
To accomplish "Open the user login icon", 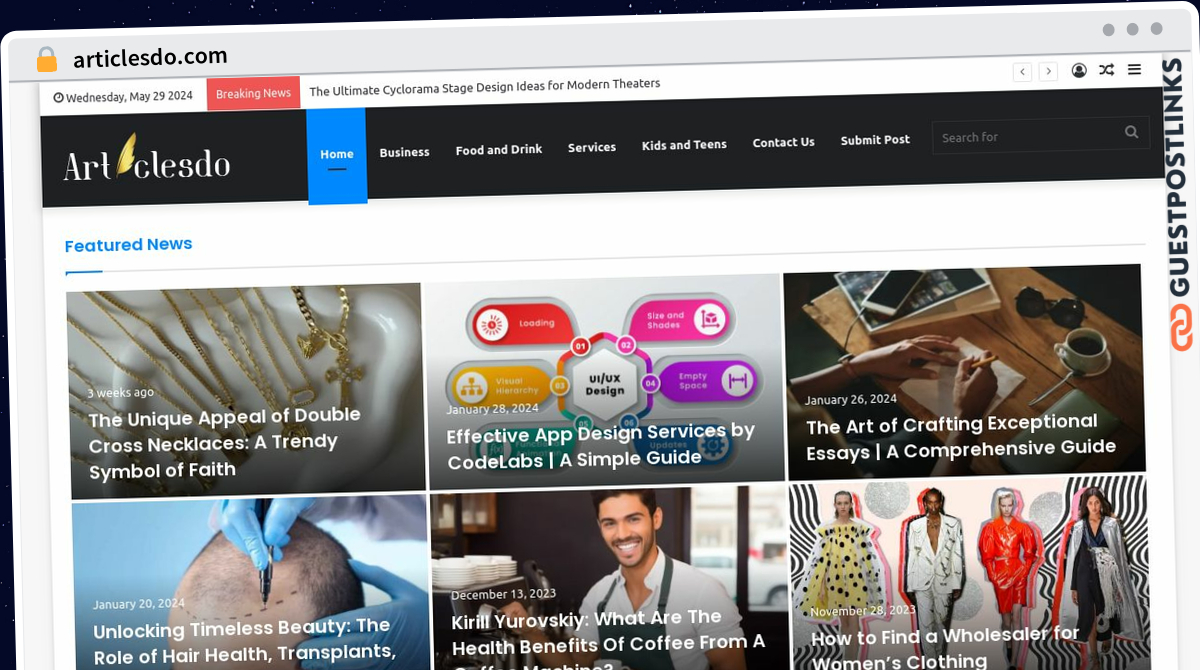I will pyautogui.click(x=1079, y=70).
